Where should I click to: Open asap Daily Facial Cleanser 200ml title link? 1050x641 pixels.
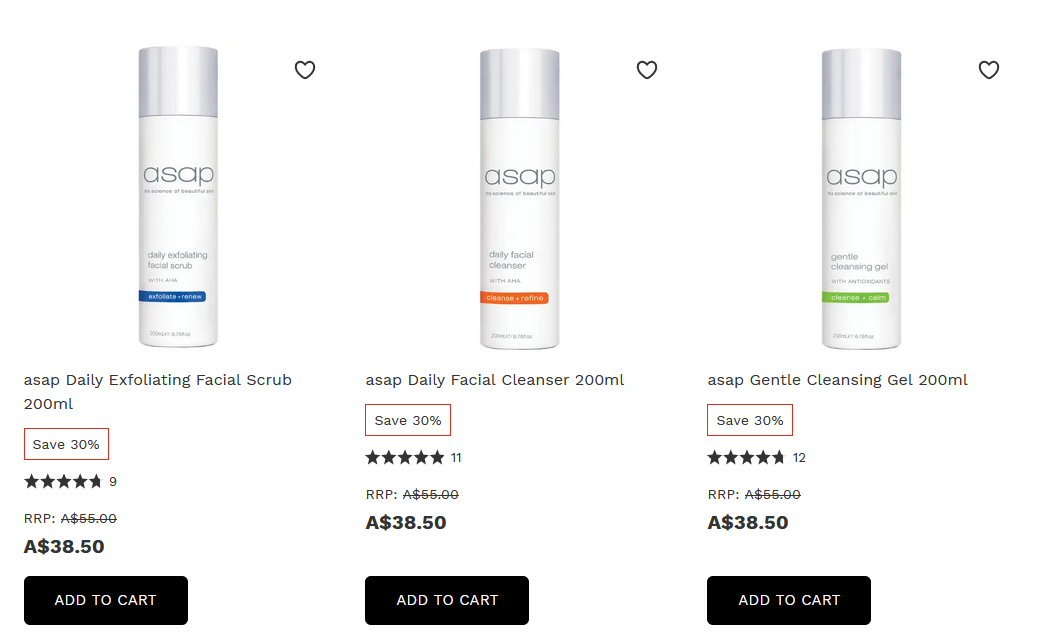pyautogui.click(x=495, y=380)
